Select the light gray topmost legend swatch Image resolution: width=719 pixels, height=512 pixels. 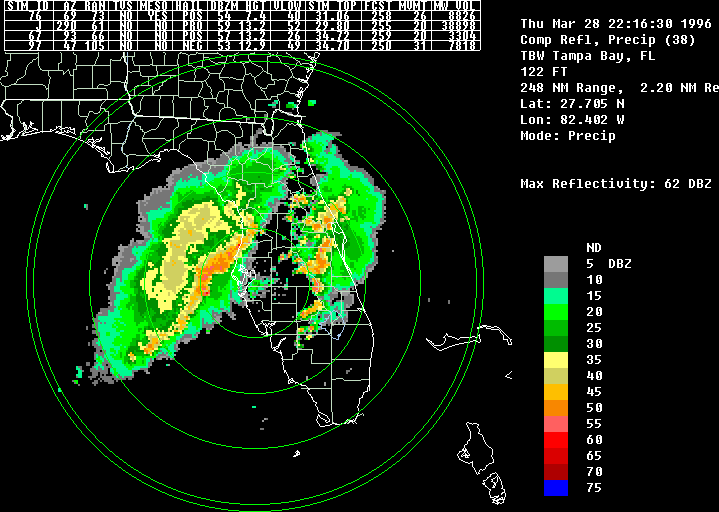[556, 263]
